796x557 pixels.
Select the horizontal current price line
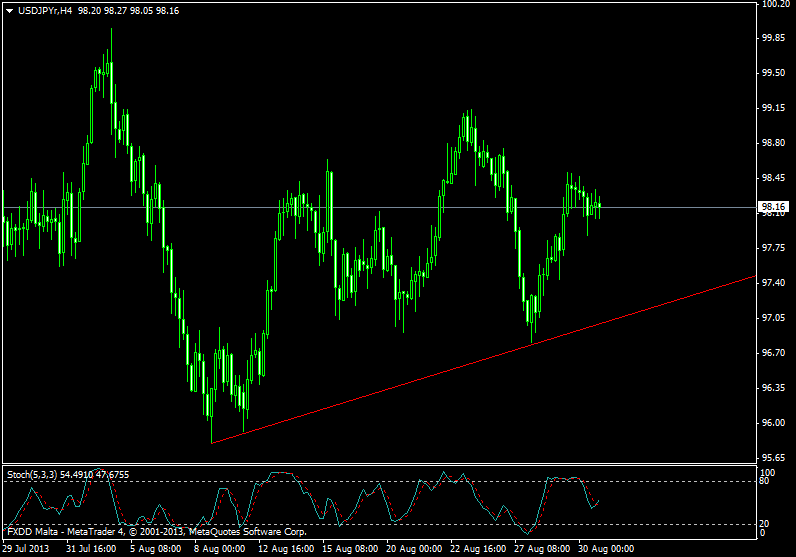tap(379, 207)
